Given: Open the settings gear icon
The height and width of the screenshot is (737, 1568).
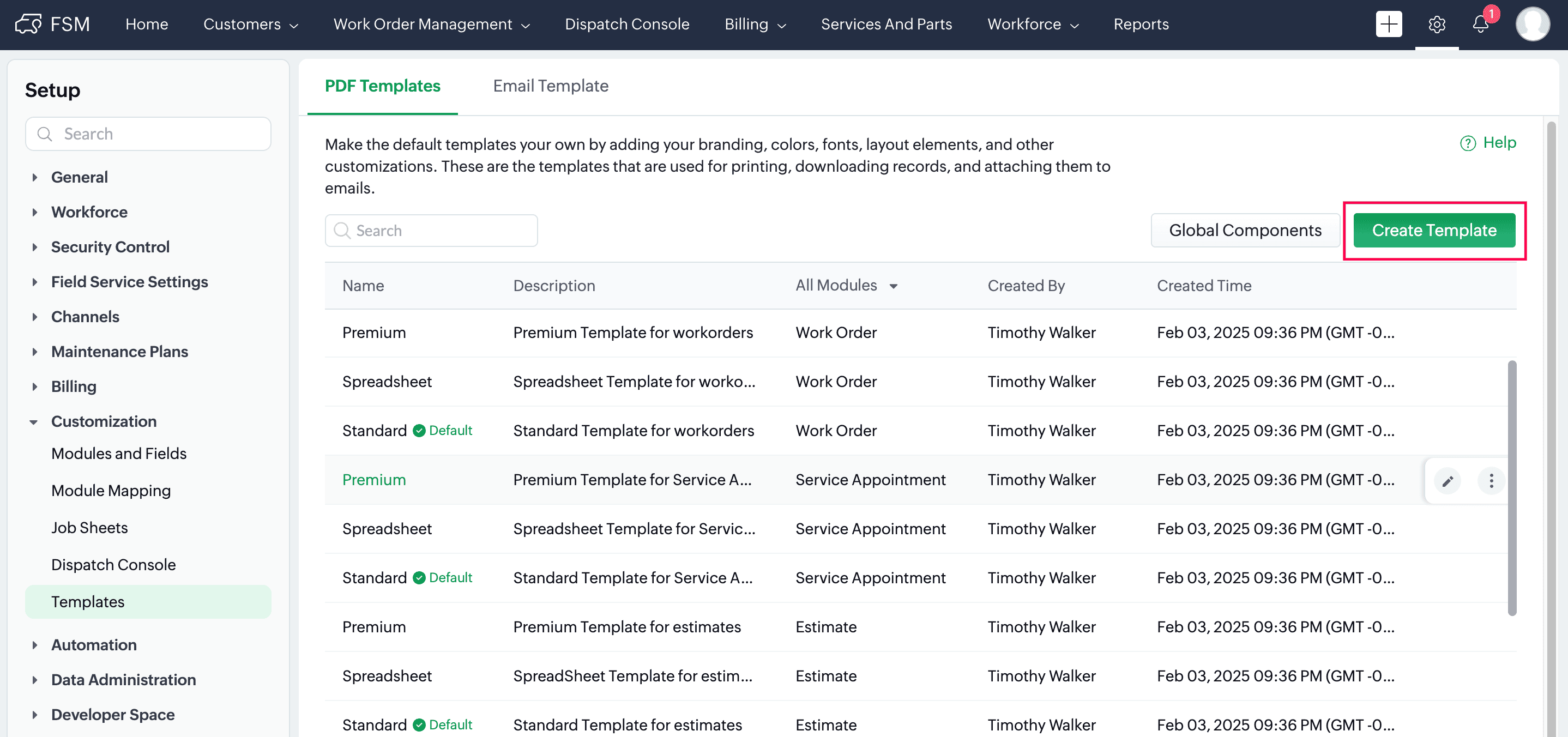Looking at the screenshot, I should pos(1437,25).
